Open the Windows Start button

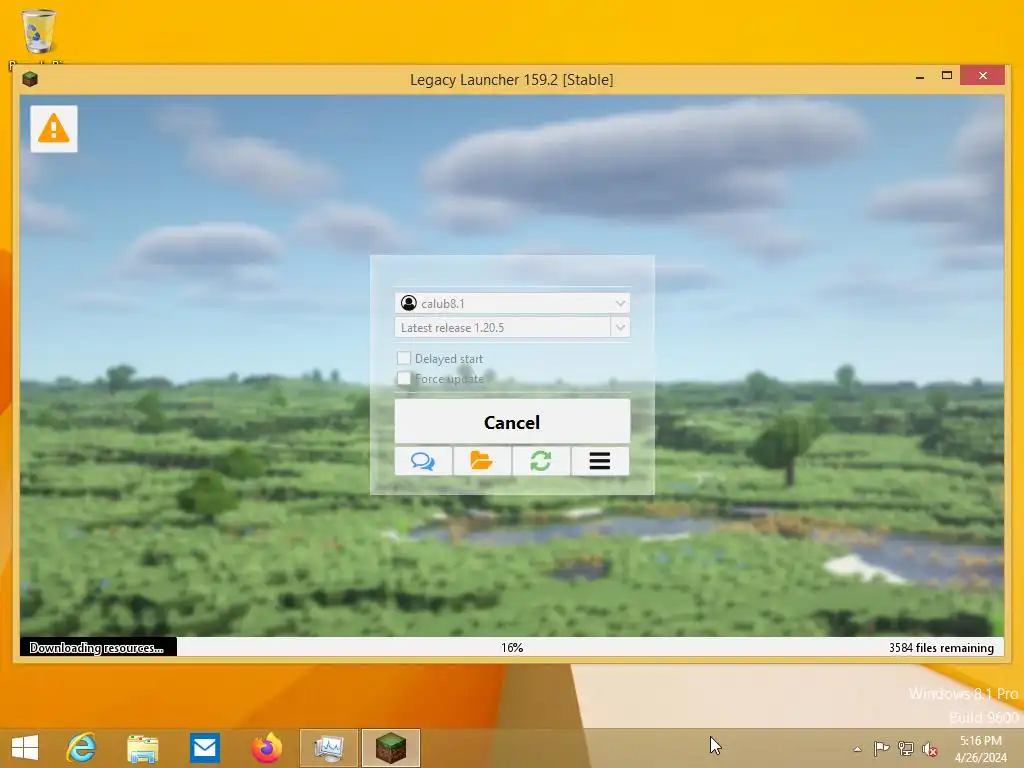25,748
